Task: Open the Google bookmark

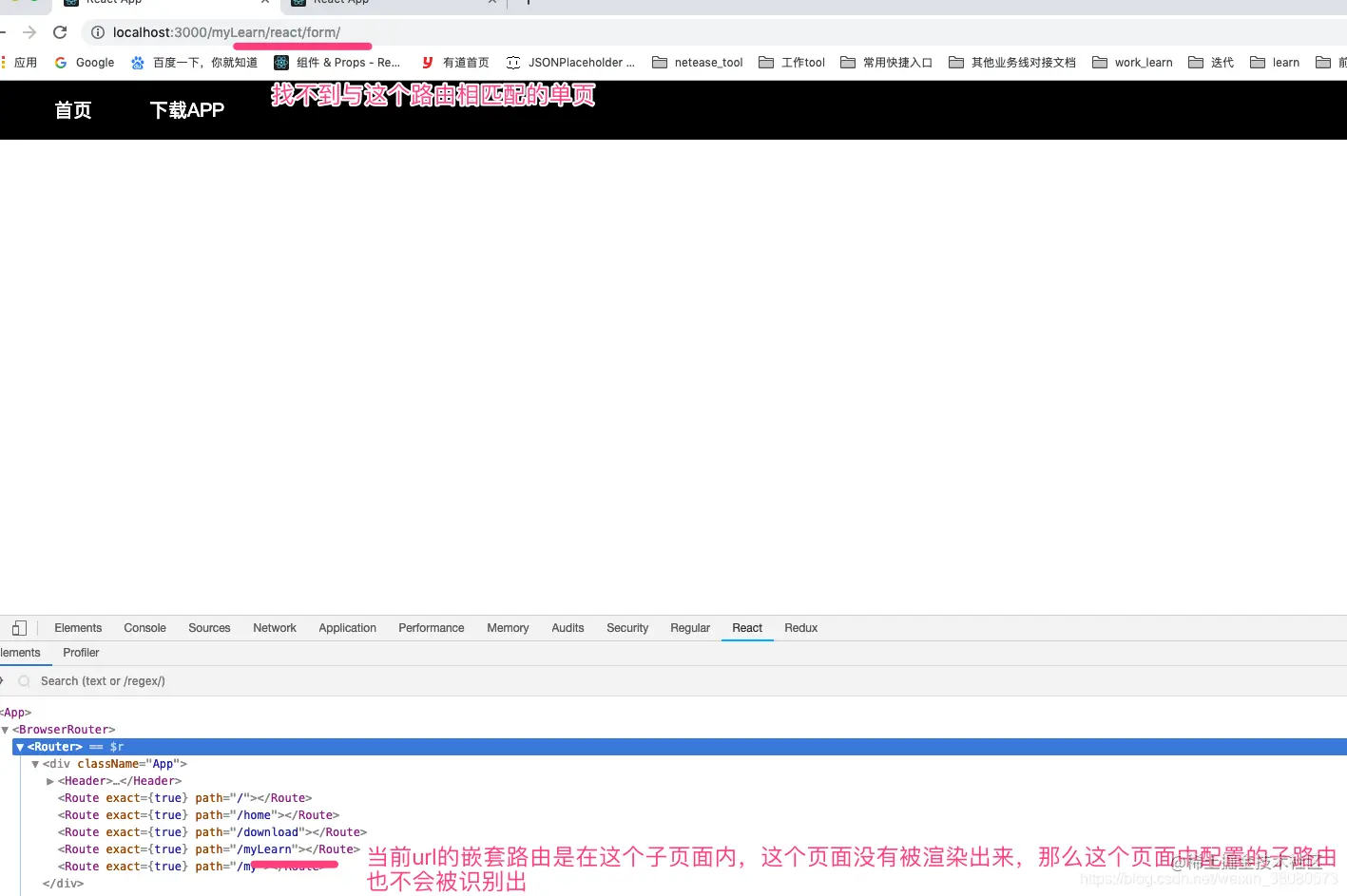Action: point(85,63)
